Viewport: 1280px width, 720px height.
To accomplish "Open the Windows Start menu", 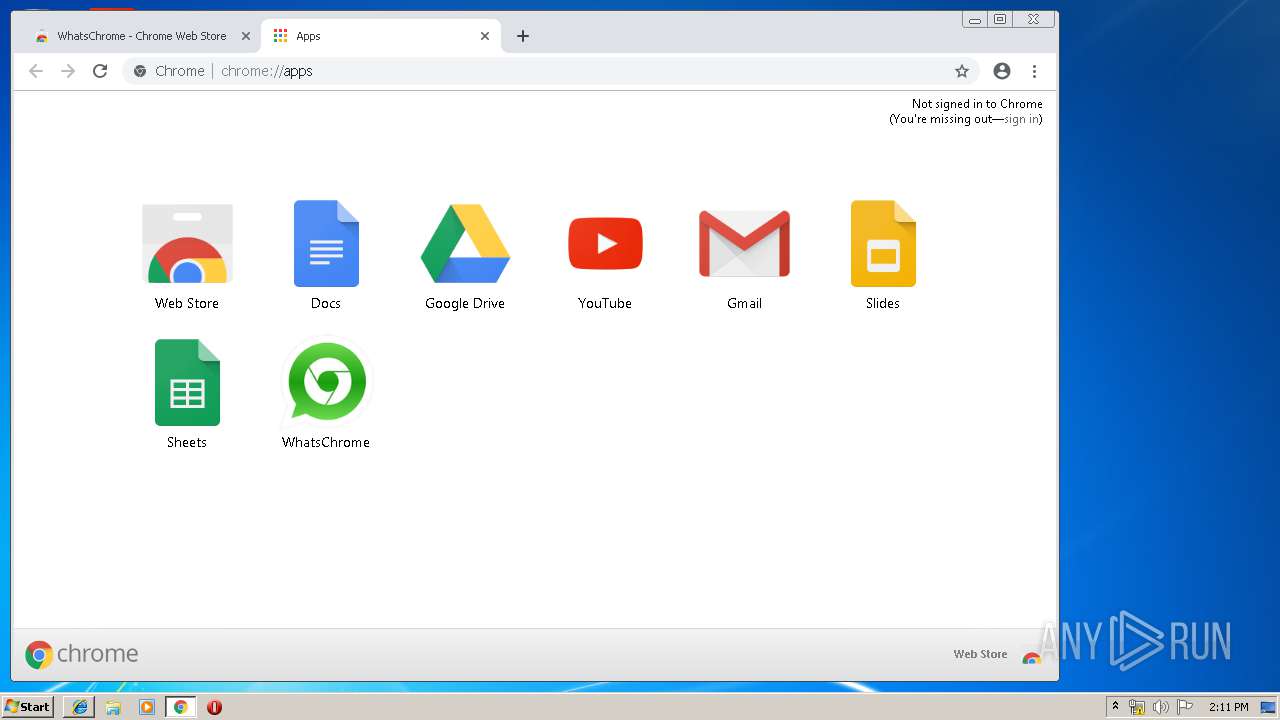I will [x=28, y=707].
